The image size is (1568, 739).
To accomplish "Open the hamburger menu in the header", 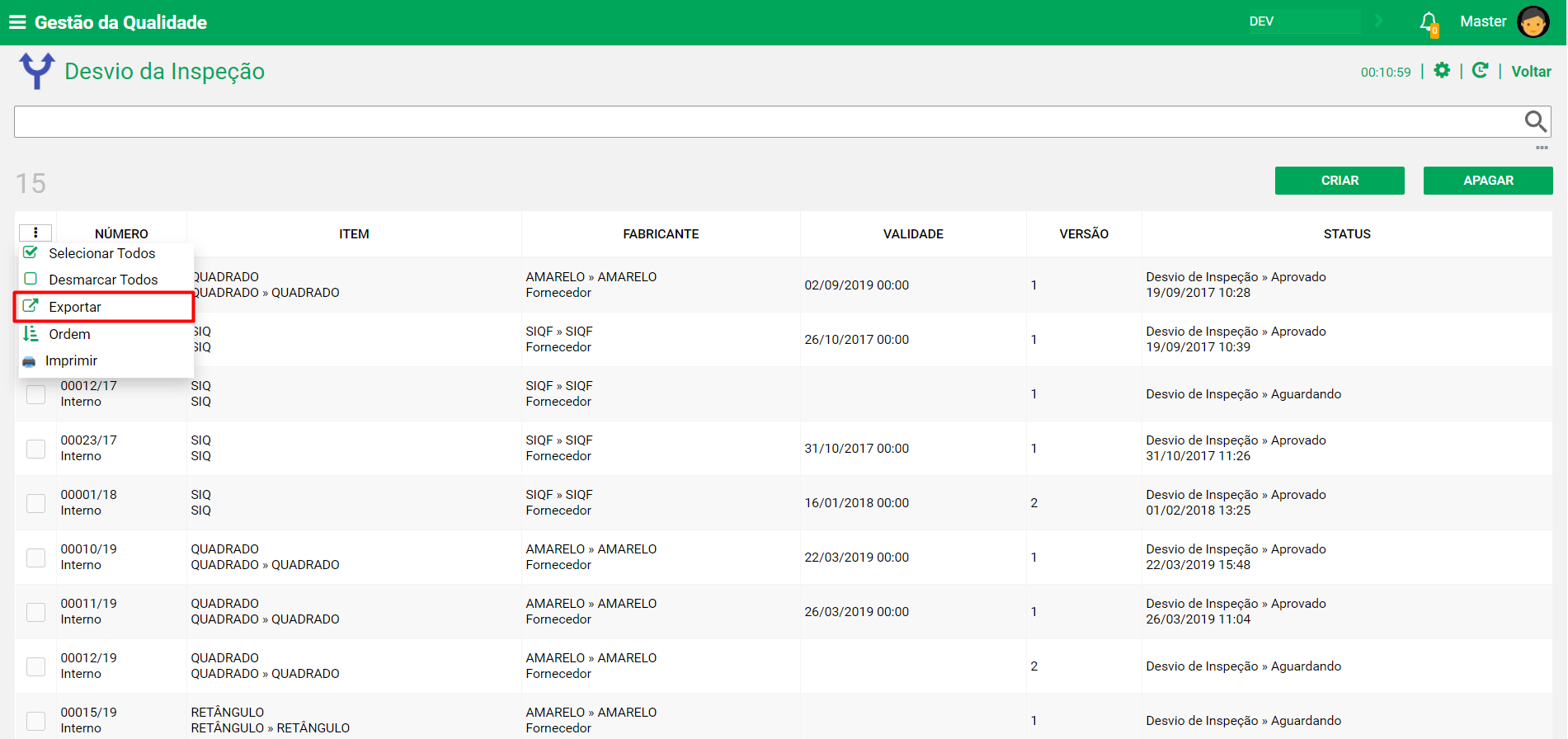I will [x=17, y=22].
